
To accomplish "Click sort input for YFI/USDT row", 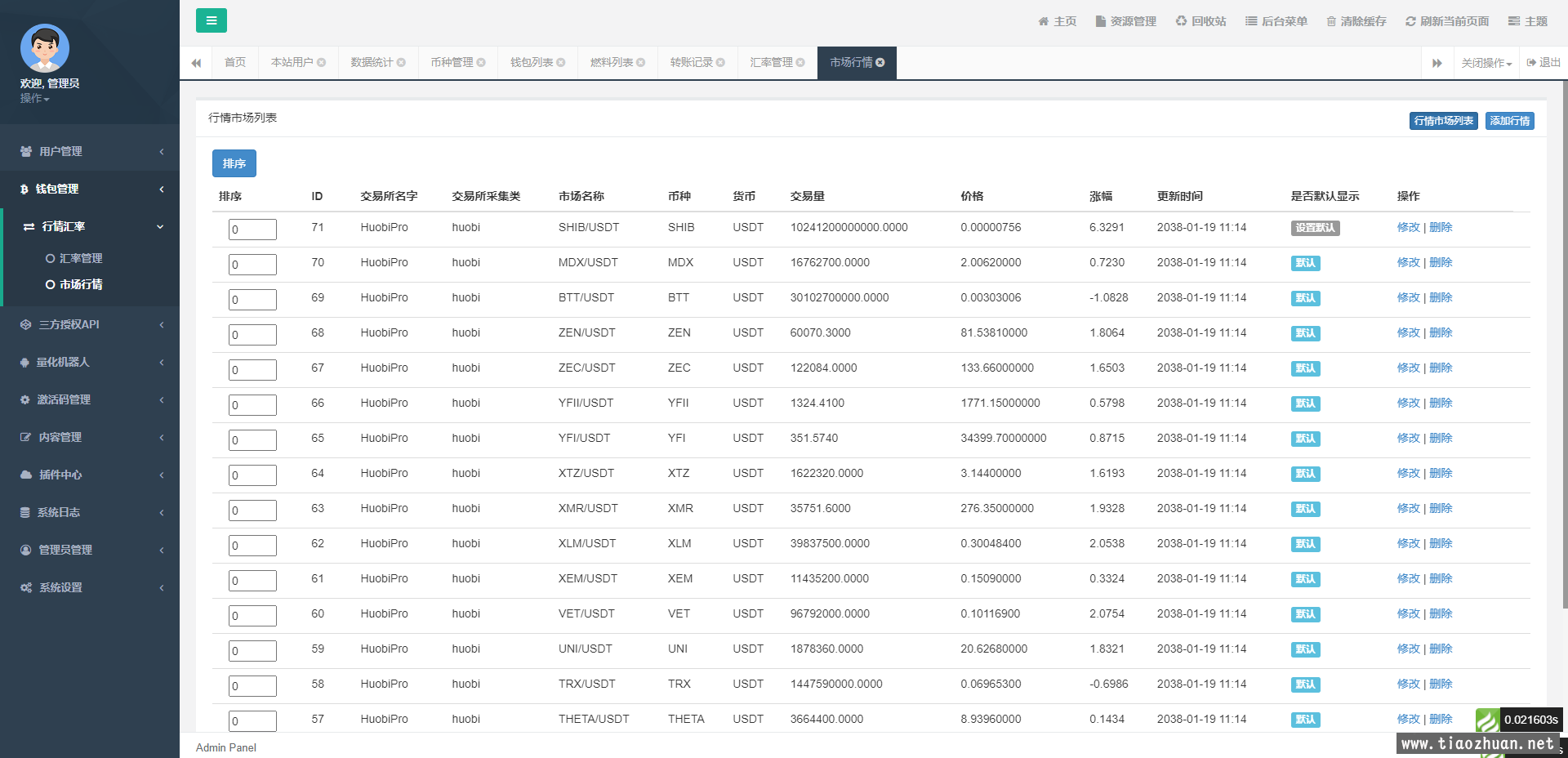I will click(x=252, y=440).
